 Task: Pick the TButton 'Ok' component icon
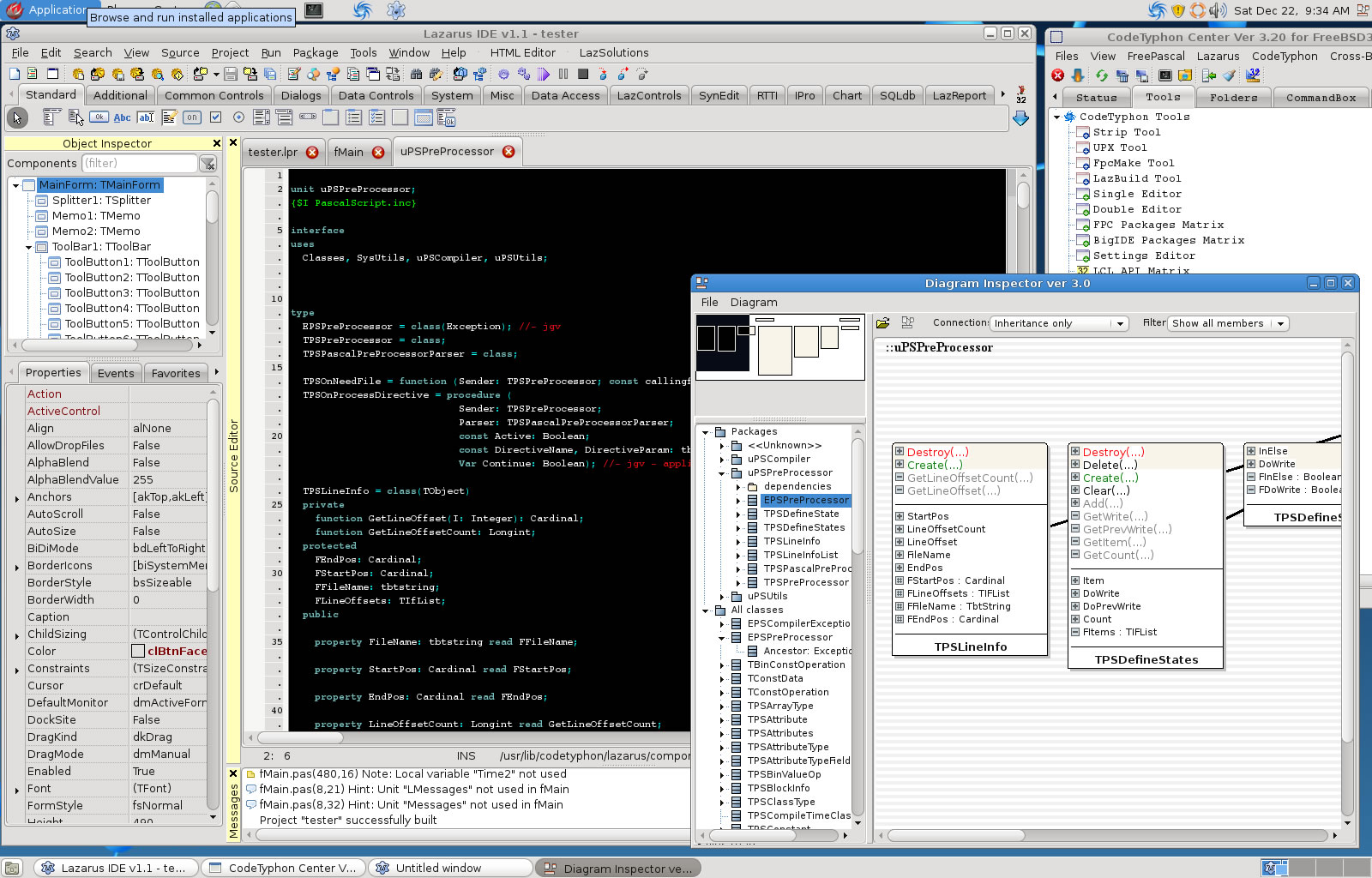click(x=99, y=117)
